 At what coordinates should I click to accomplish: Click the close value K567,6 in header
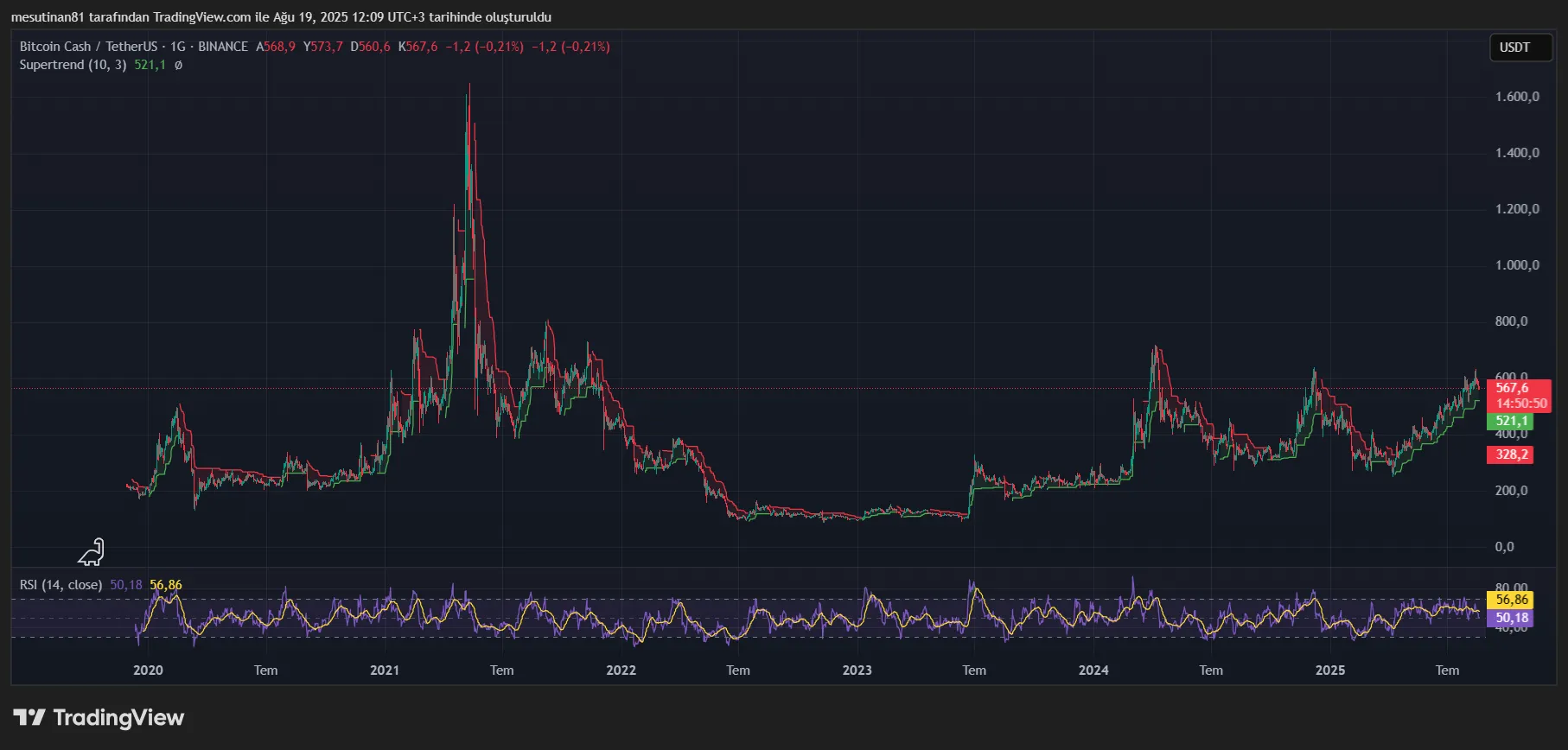click(417, 47)
